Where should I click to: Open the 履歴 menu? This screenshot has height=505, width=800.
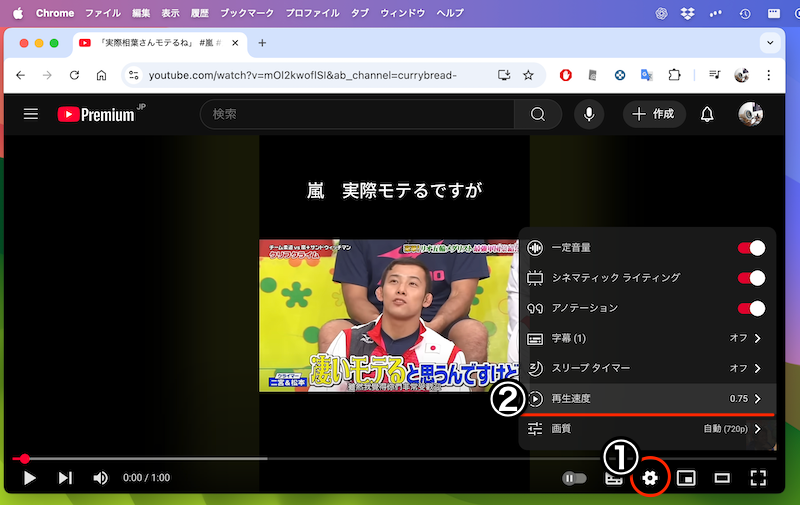[x=199, y=13]
